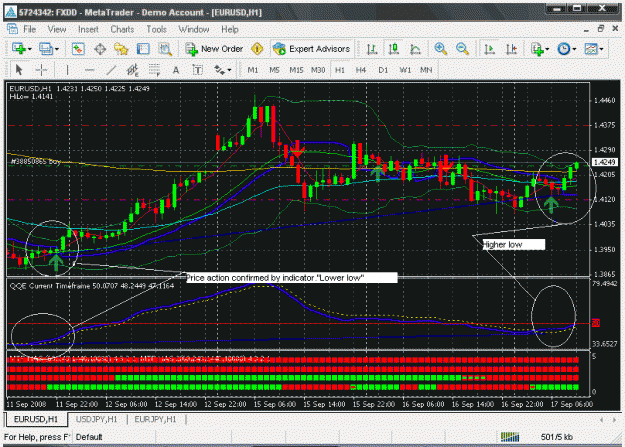625x447 pixels.
Task: Expand the Periodicity clock dropdown
Action: coord(574,49)
